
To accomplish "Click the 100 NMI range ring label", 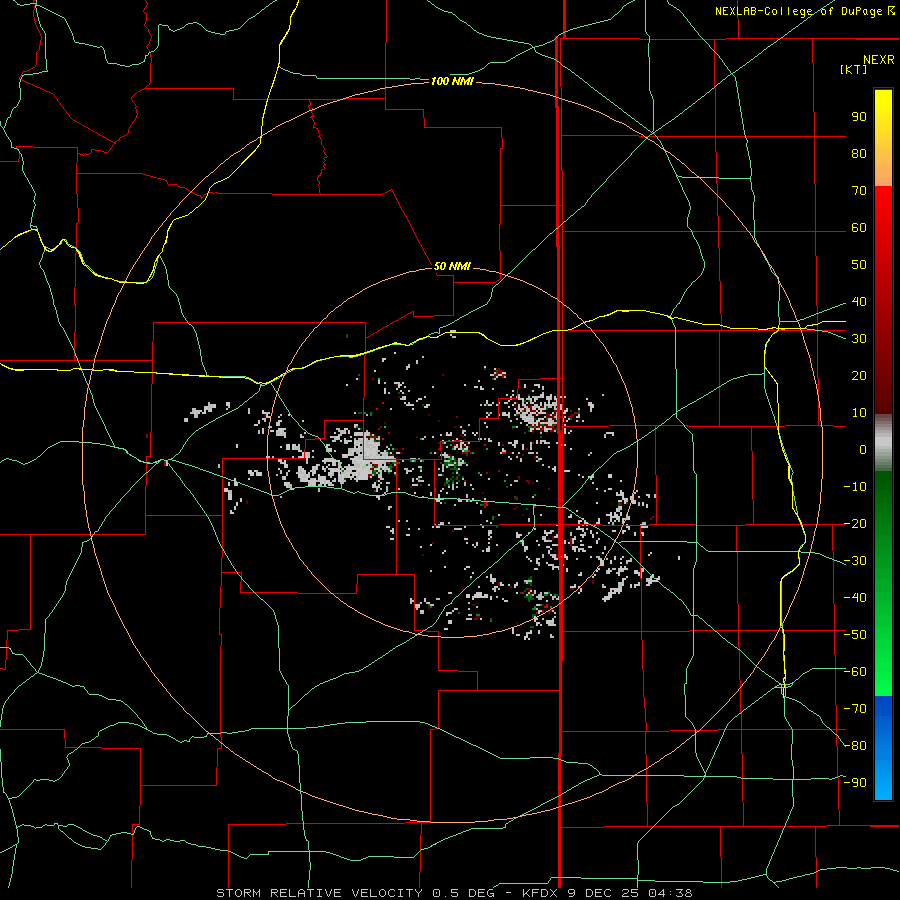I will (x=452, y=82).
